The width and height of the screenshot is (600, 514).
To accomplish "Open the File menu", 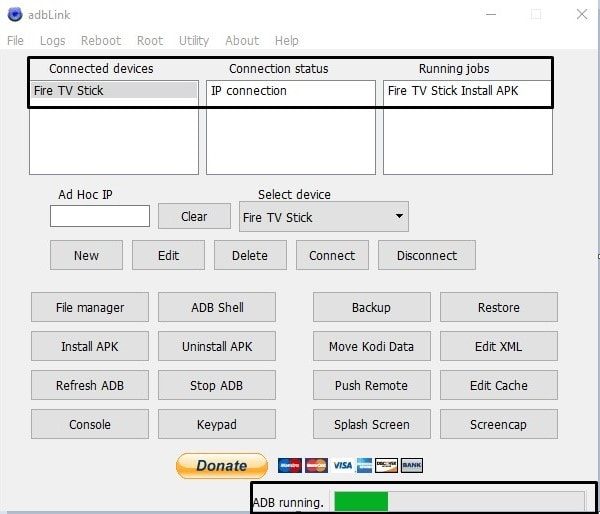I will click(15, 41).
